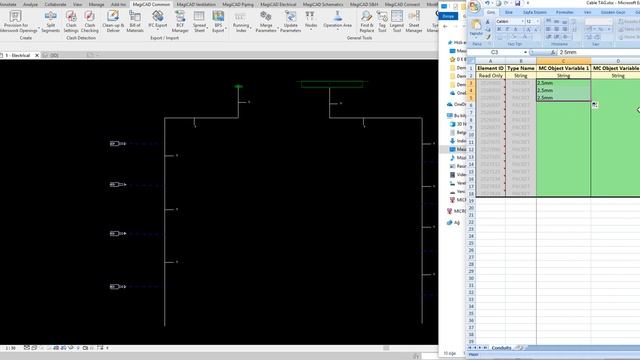640x360 pixels.
Task: Close the 1 - Electrical view tab
Action: click(37, 55)
